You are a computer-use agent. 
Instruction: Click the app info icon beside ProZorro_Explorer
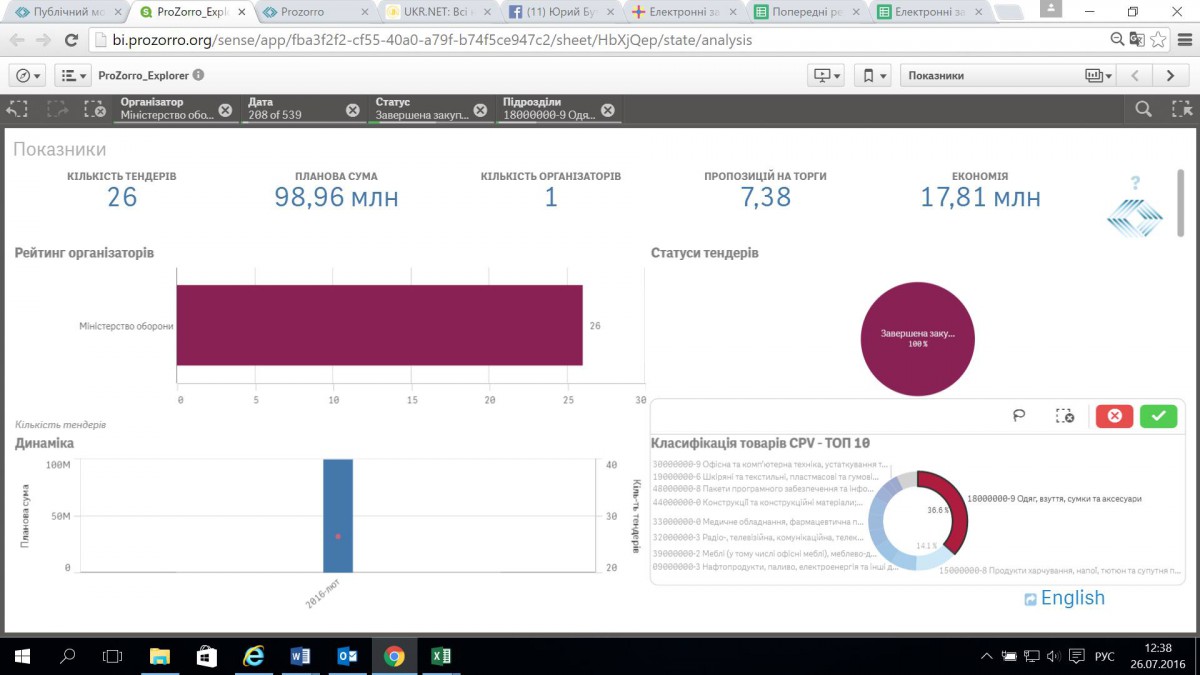[x=198, y=75]
